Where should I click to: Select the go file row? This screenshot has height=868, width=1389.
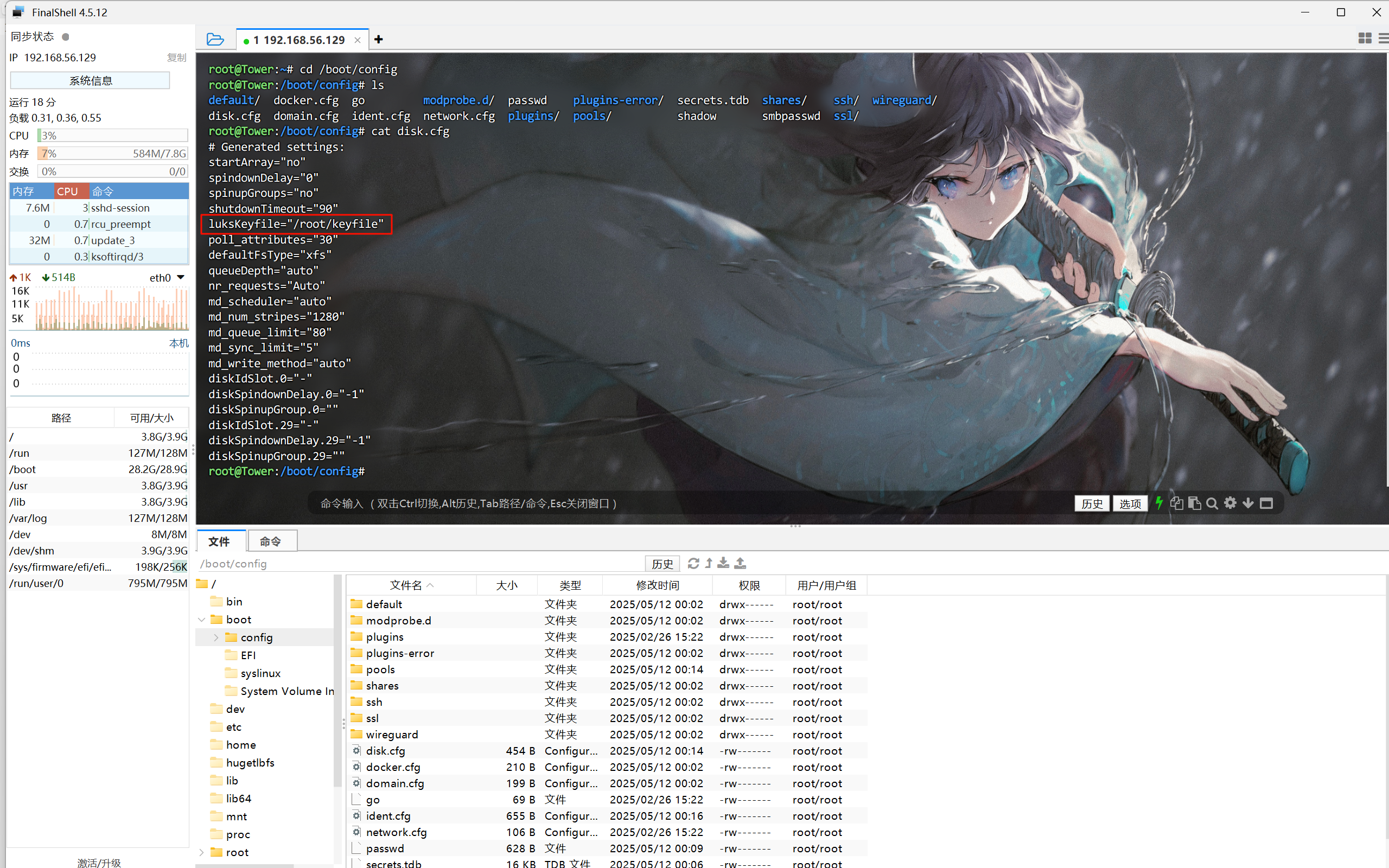[x=608, y=799]
